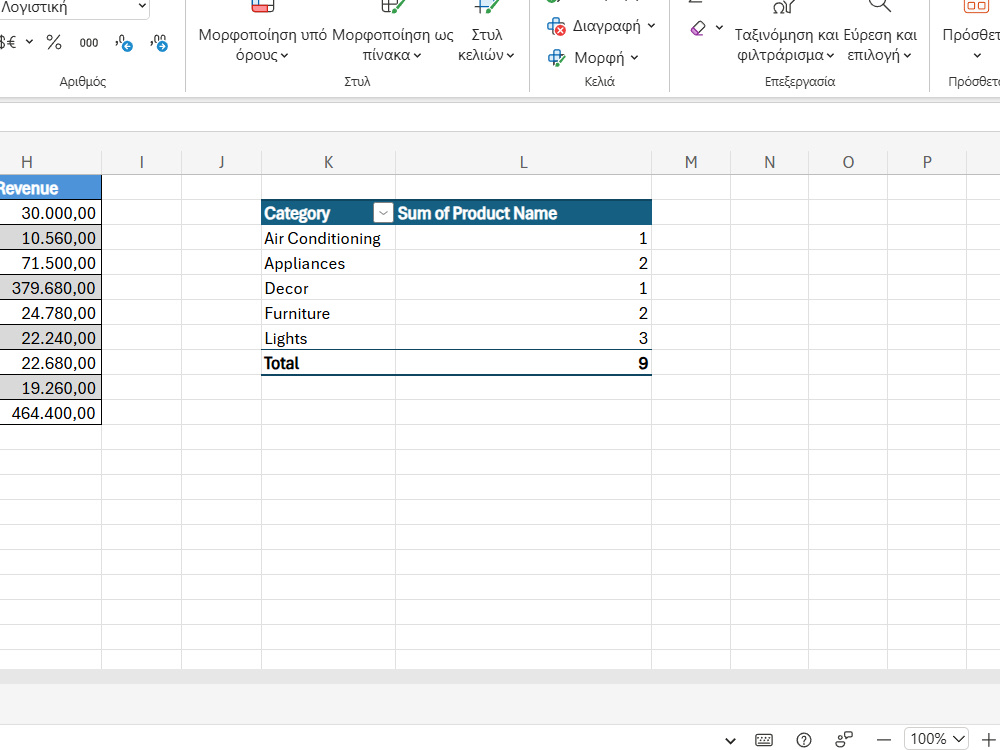The width and height of the screenshot is (1000, 750).
Task: Select the Lights count value 3
Action: pos(523,337)
